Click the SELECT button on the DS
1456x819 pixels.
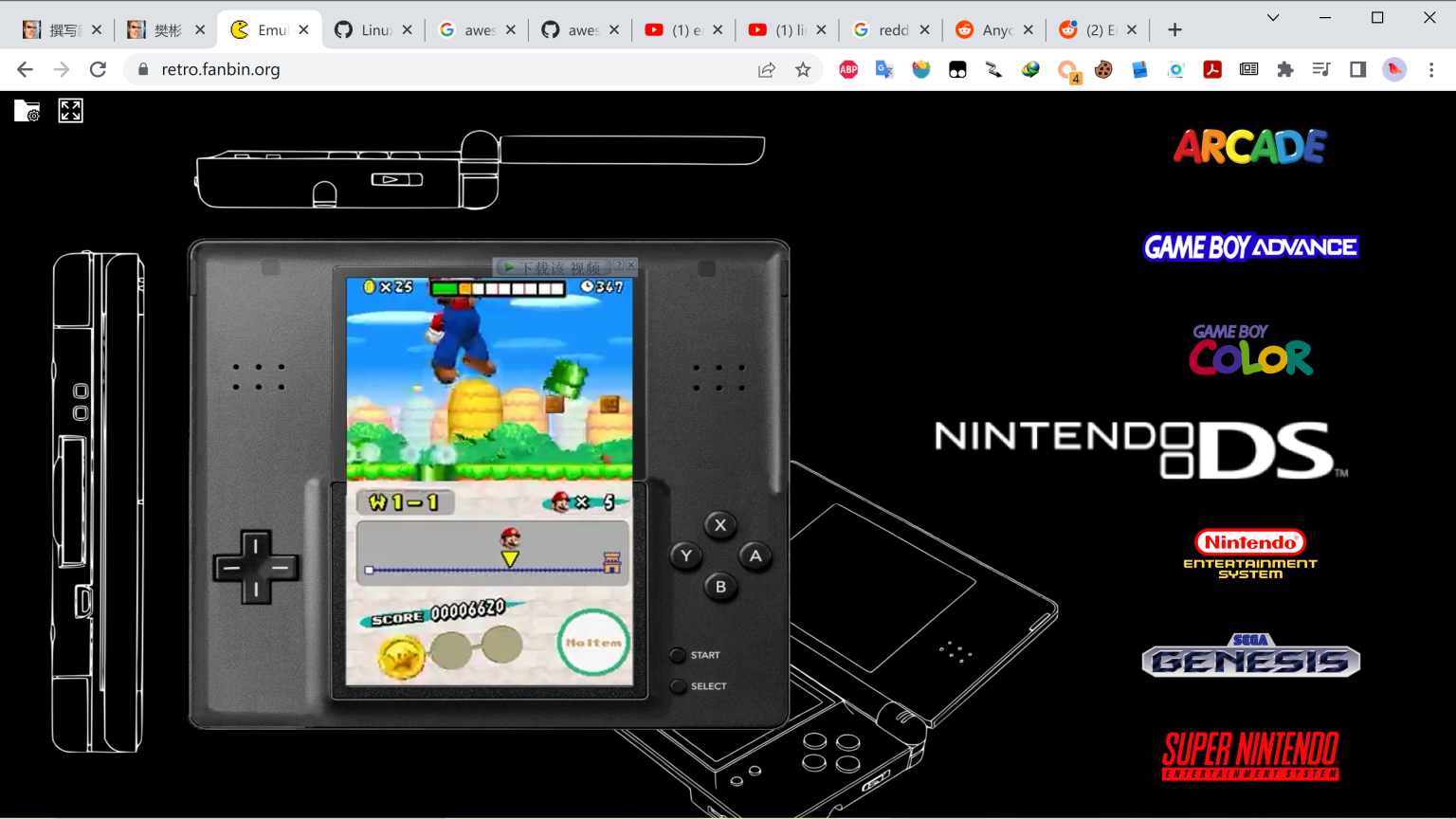pos(678,686)
